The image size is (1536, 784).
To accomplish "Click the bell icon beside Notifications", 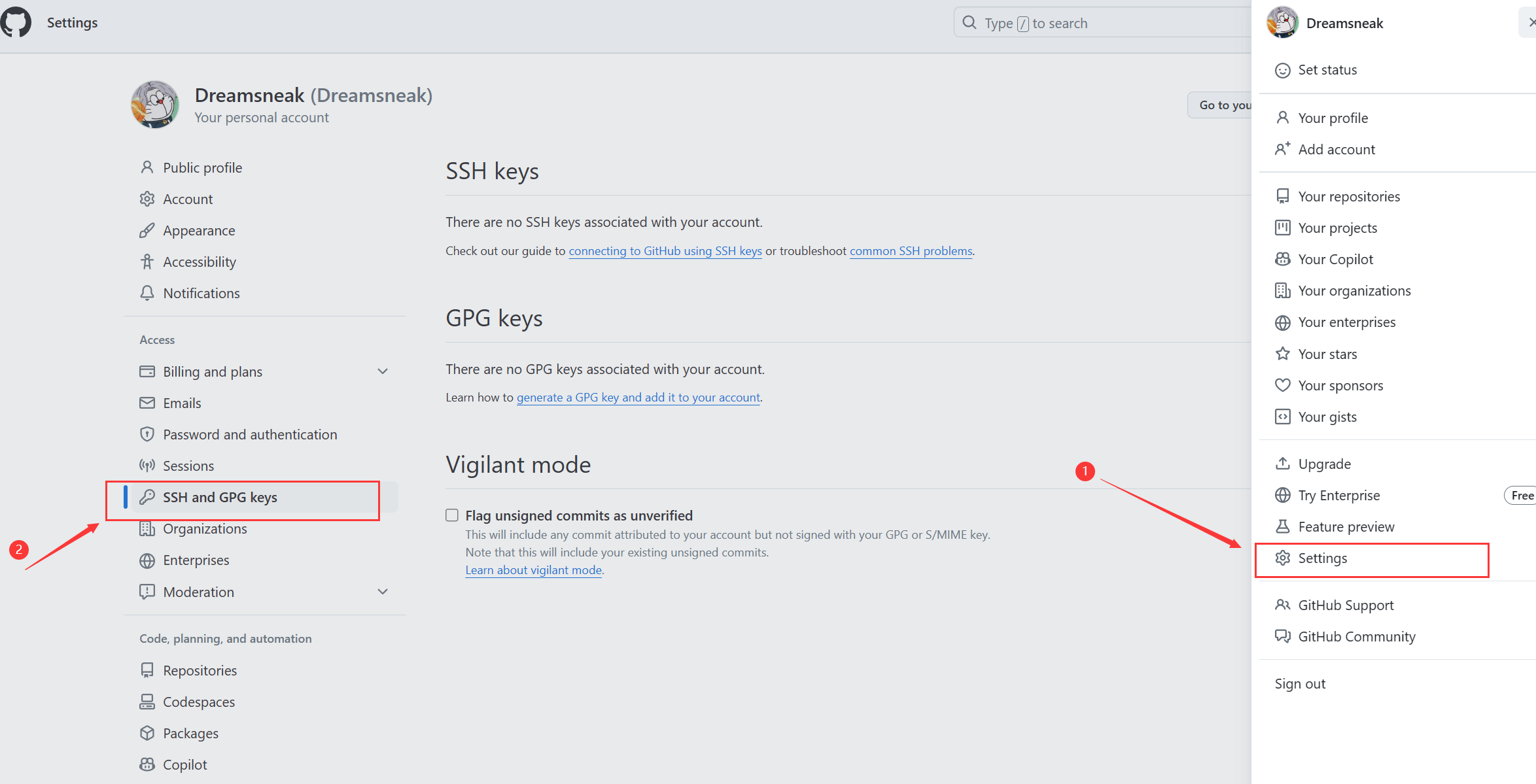I will click(147, 293).
